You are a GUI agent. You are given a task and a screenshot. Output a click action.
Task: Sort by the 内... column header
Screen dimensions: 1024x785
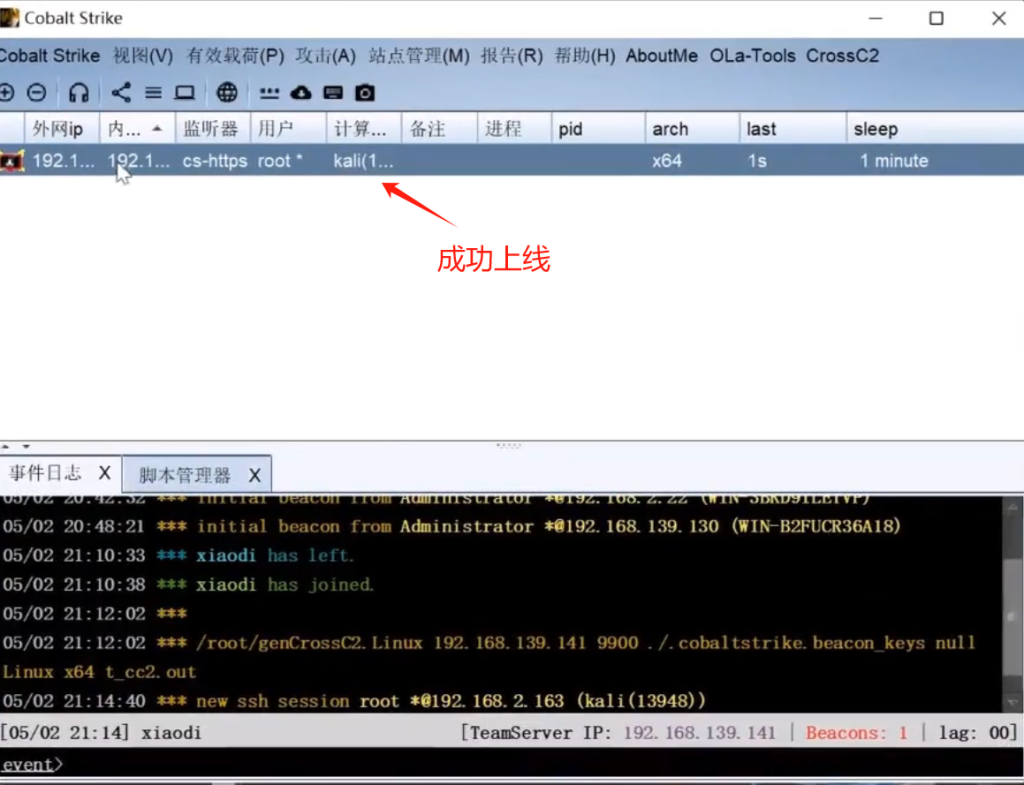[x=137, y=129]
